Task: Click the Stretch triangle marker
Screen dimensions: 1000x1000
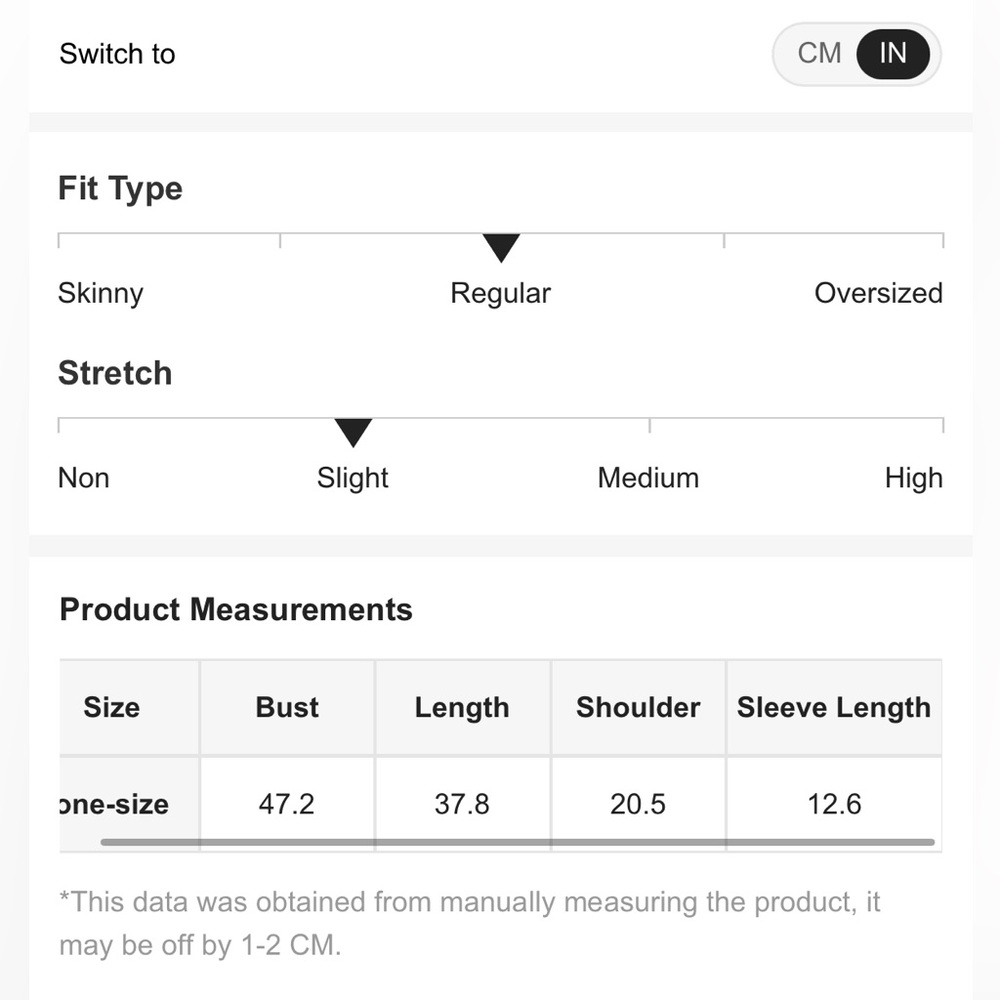Action: click(x=353, y=432)
